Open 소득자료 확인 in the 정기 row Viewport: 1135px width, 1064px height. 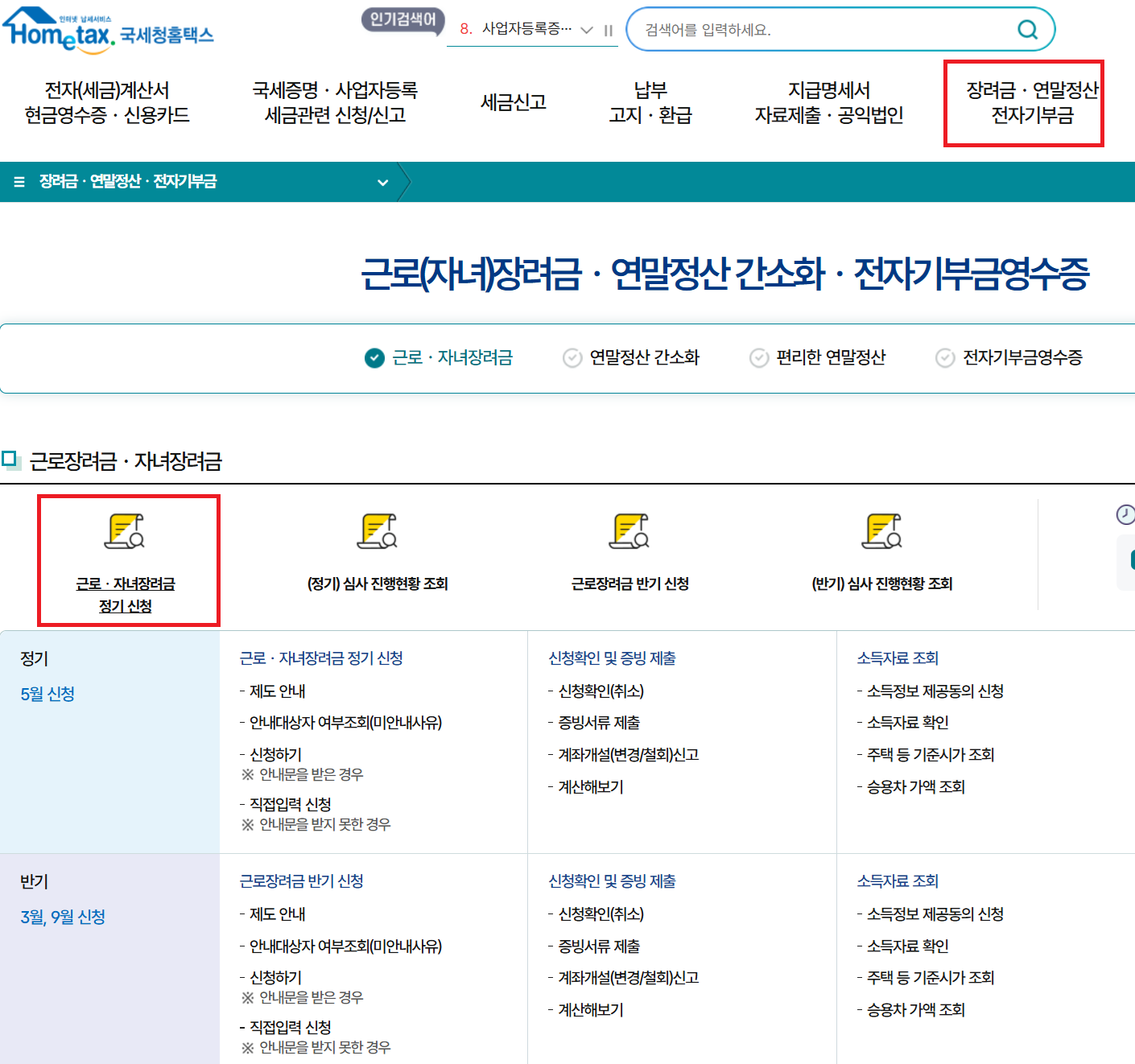click(908, 723)
